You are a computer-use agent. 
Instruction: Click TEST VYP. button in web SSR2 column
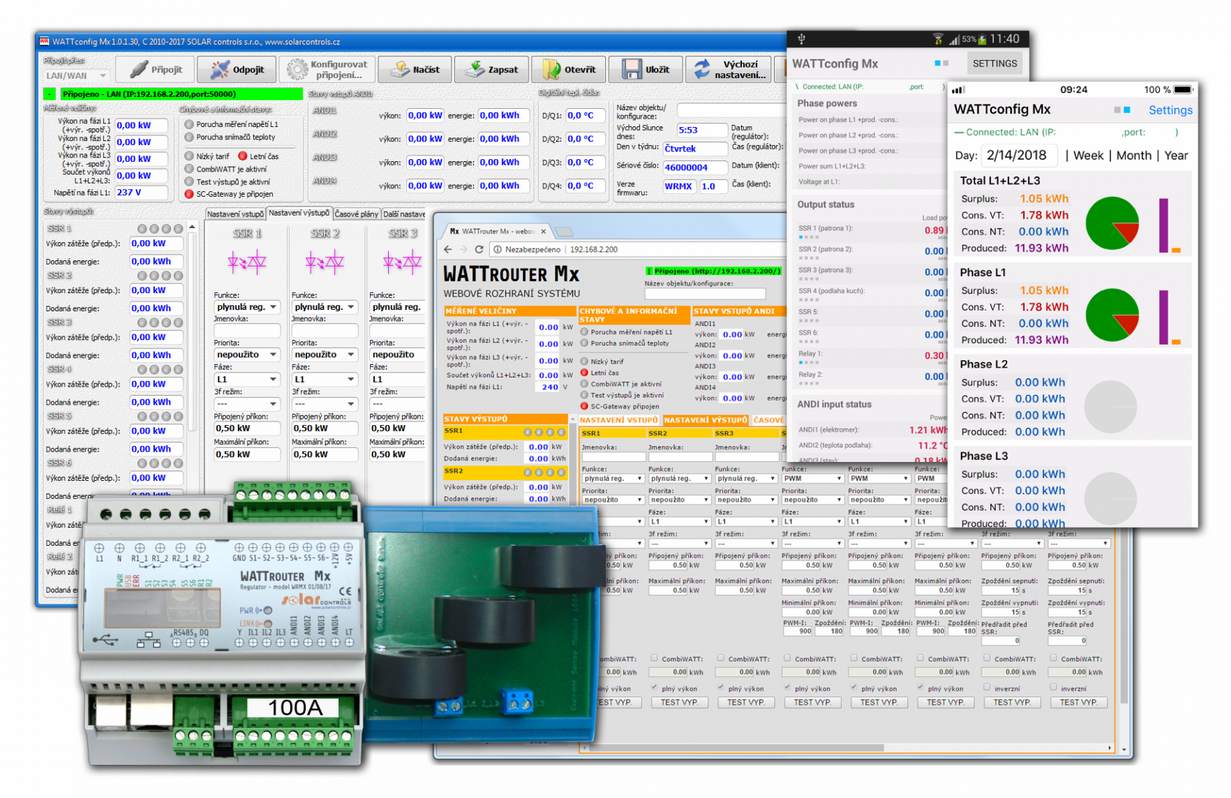click(679, 702)
